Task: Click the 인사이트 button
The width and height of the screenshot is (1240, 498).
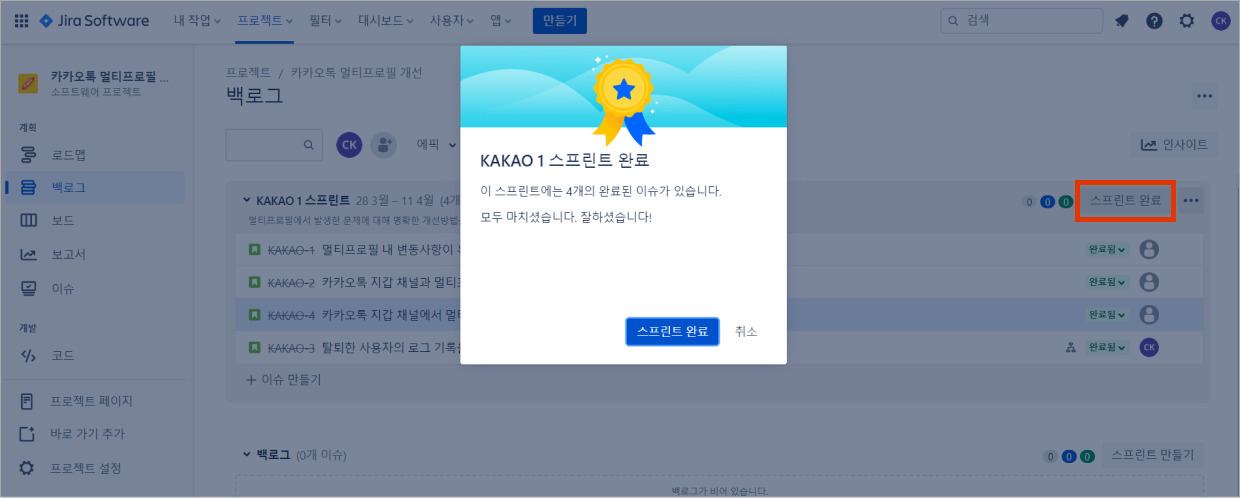Action: tap(1175, 145)
